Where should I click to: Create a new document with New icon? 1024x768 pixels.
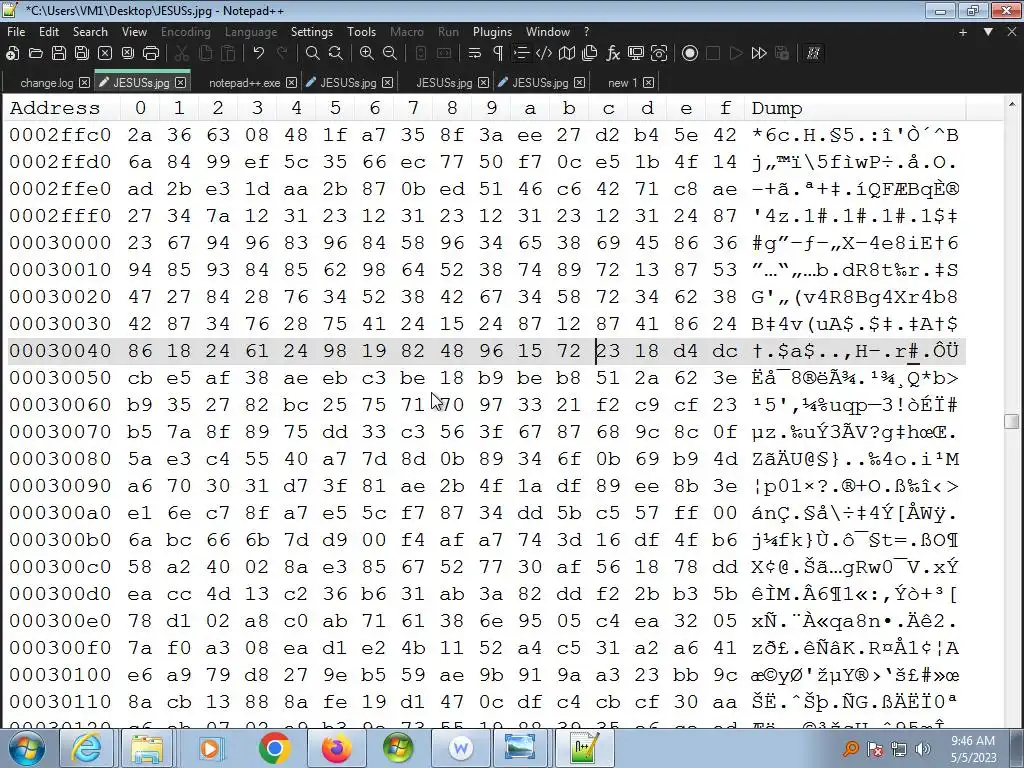[12, 54]
